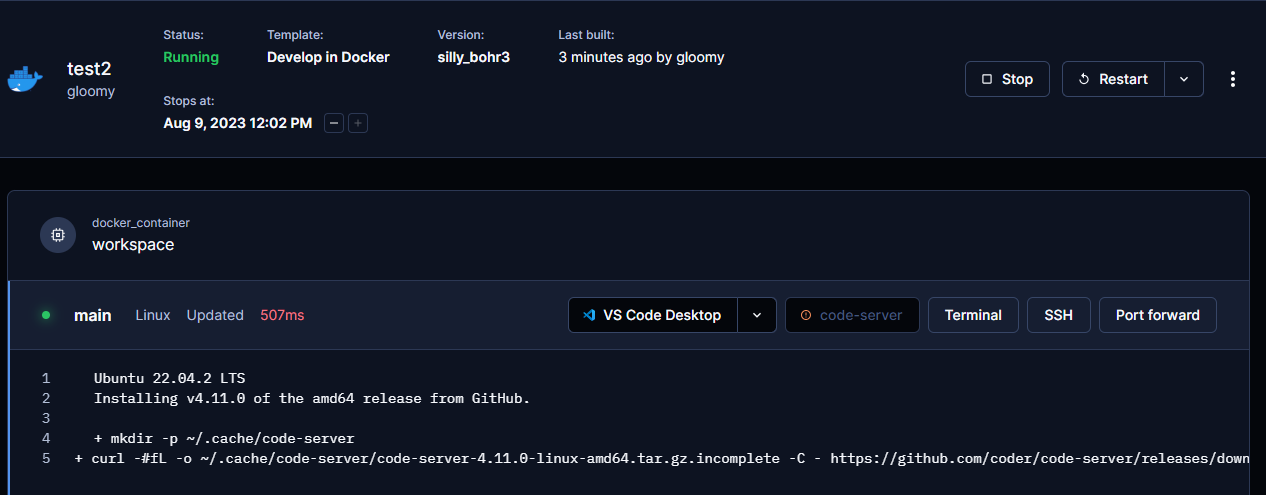The width and height of the screenshot is (1266, 495).
Task: Click the Docker whale workspace icon
Action: (25, 79)
